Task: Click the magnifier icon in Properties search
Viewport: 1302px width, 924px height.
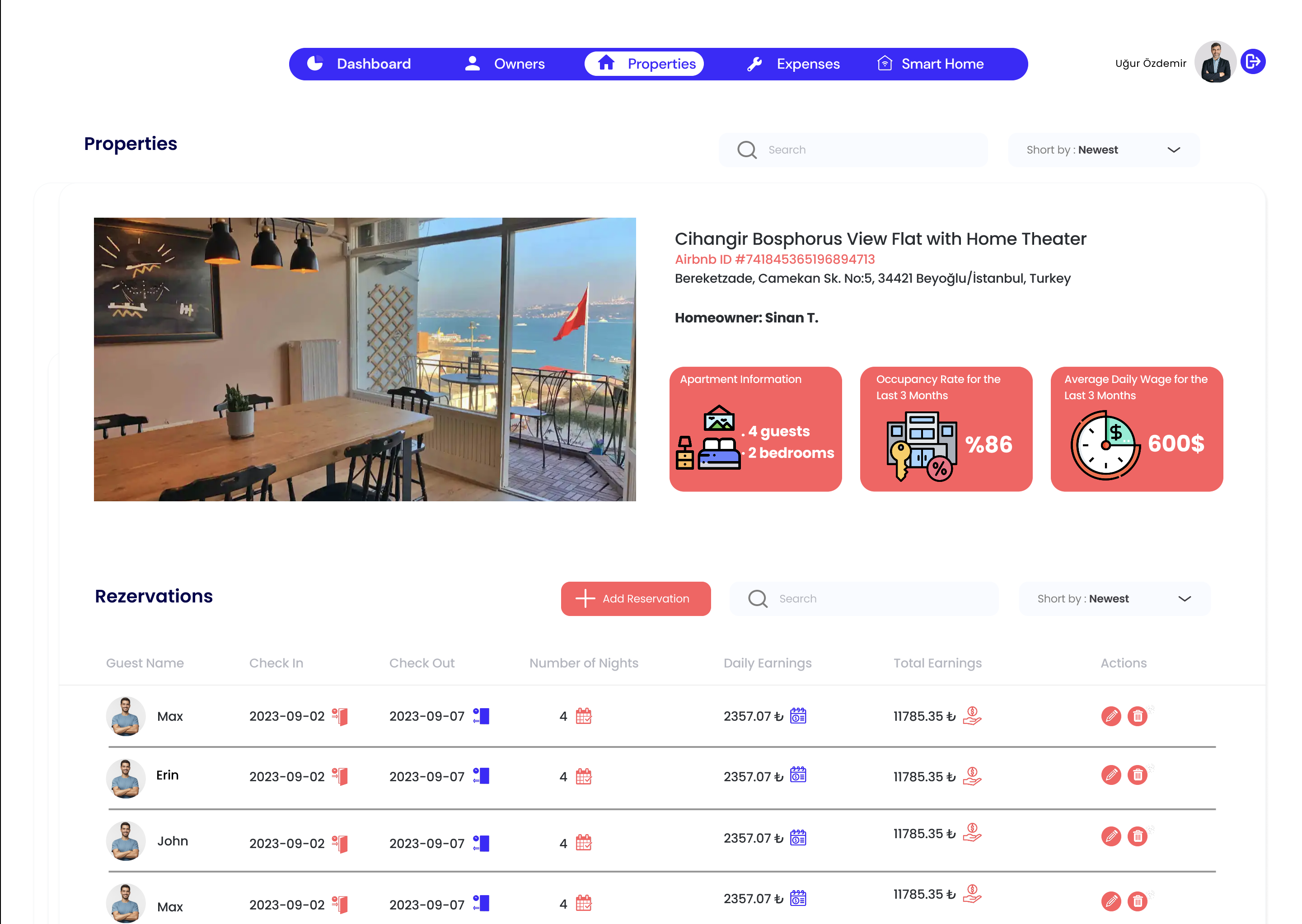Action: pos(747,149)
